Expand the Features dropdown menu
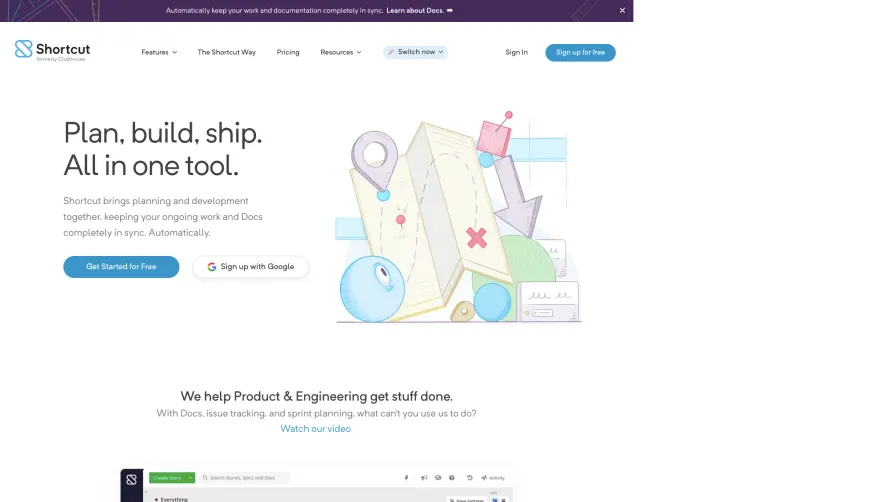 point(159,52)
